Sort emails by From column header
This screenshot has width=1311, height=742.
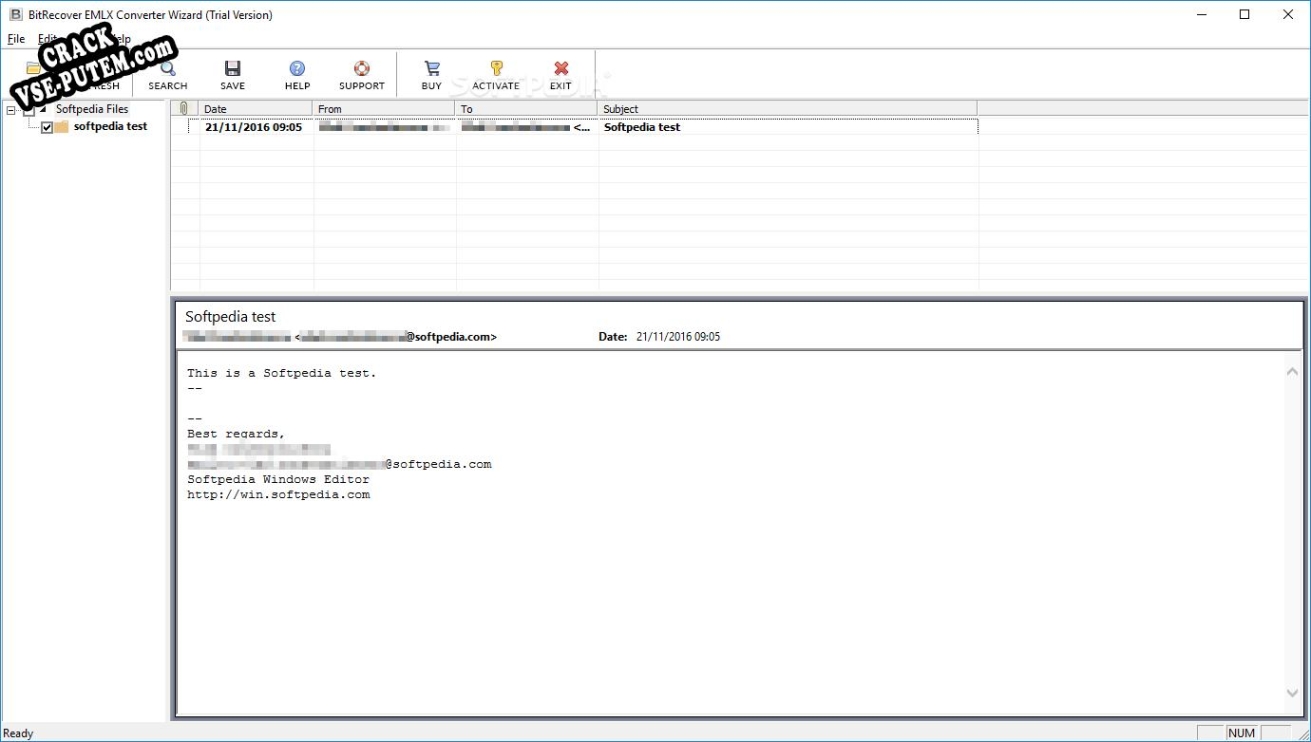click(x=383, y=109)
